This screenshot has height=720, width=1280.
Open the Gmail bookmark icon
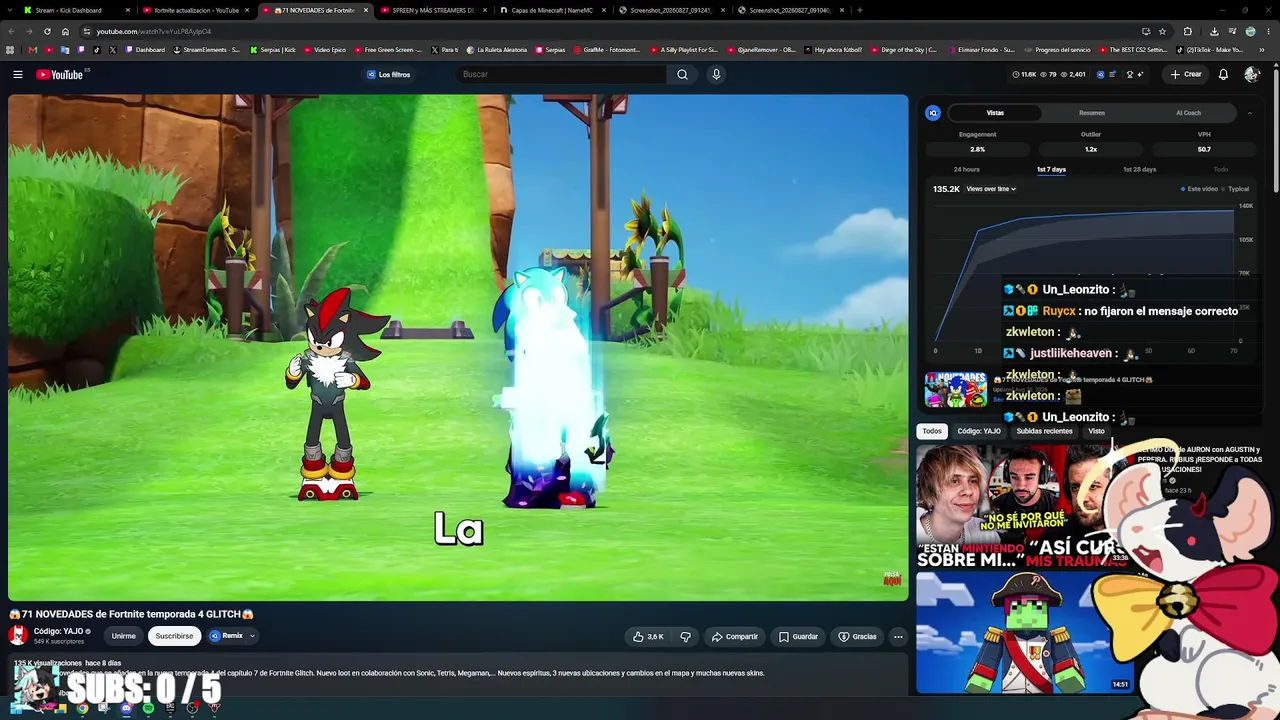33,50
